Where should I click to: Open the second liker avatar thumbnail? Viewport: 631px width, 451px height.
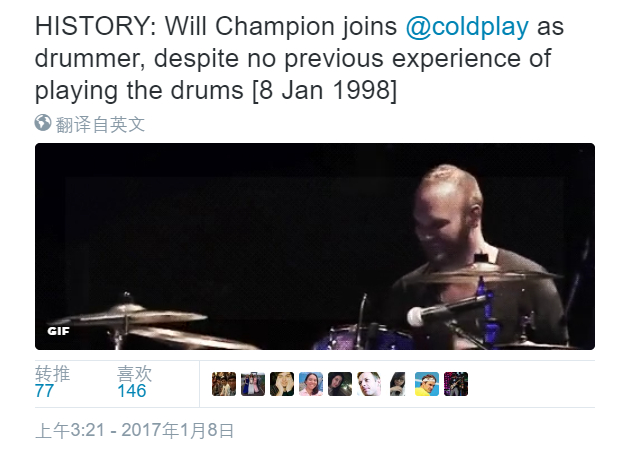[x=253, y=384]
